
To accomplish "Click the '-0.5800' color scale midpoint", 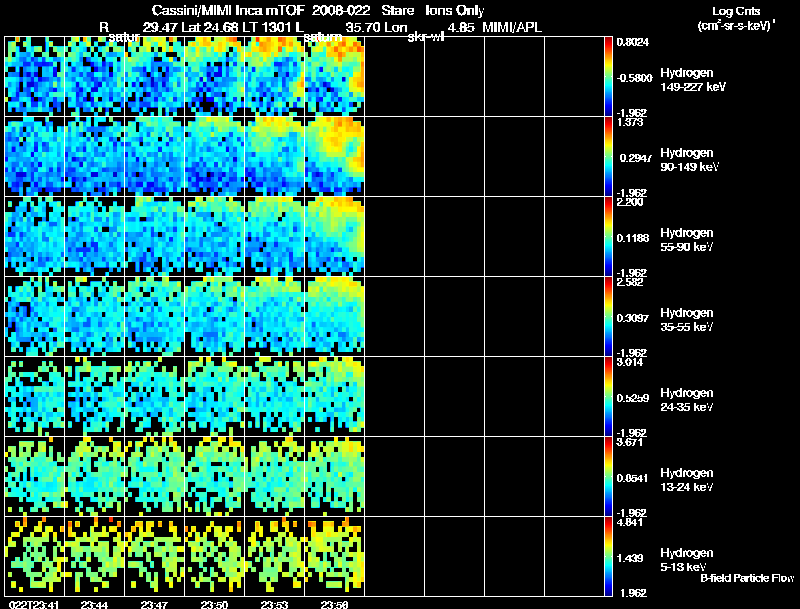I will pyautogui.click(x=634, y=78).
